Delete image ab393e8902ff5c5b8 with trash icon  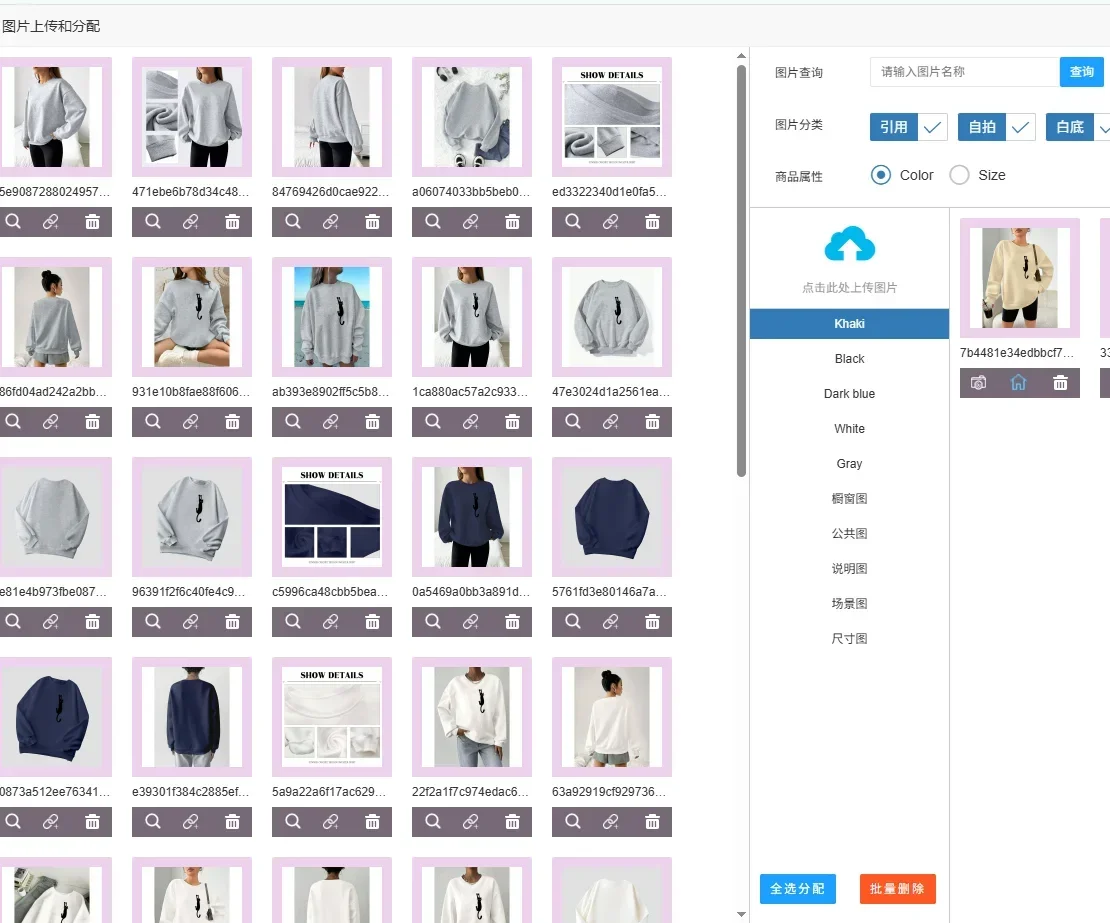click(x=372, y=422)
